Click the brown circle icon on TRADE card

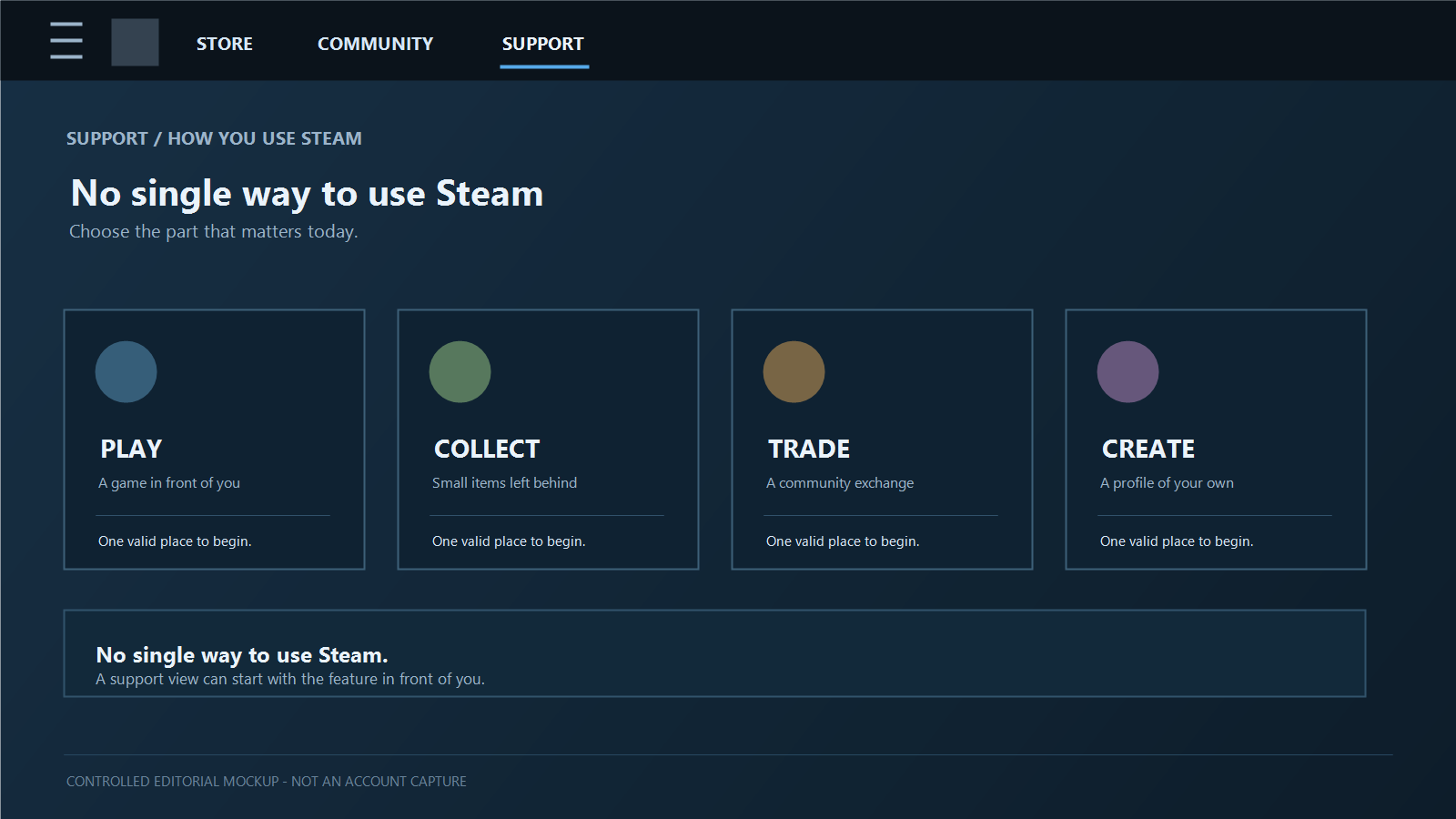click(794, 371)
